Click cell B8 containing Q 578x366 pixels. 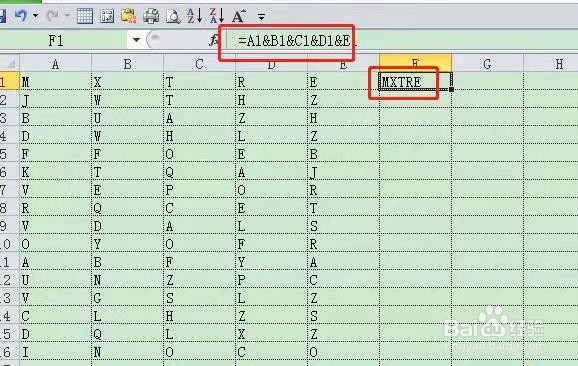click(x=127, y=208)
